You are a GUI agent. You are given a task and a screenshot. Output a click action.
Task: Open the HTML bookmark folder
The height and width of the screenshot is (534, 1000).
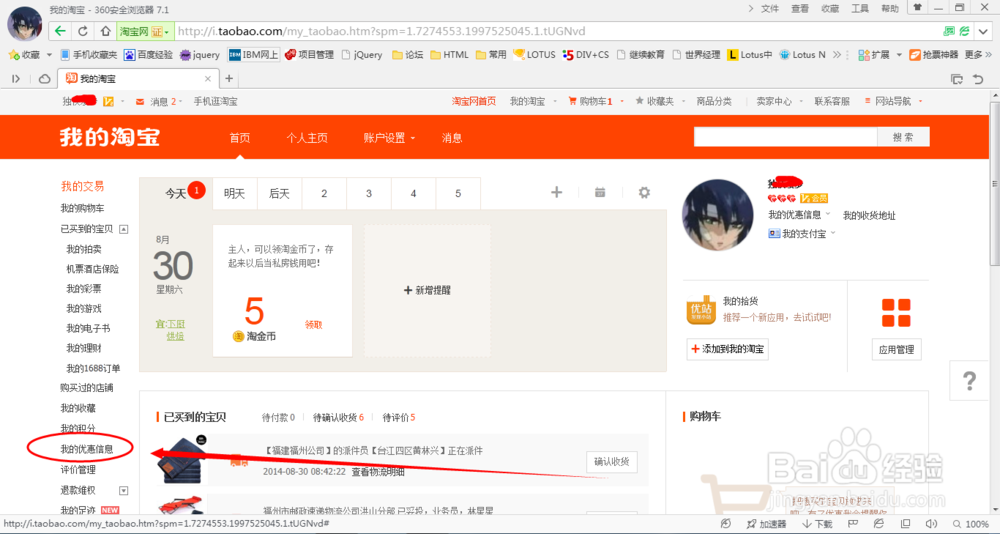[450, 55]
